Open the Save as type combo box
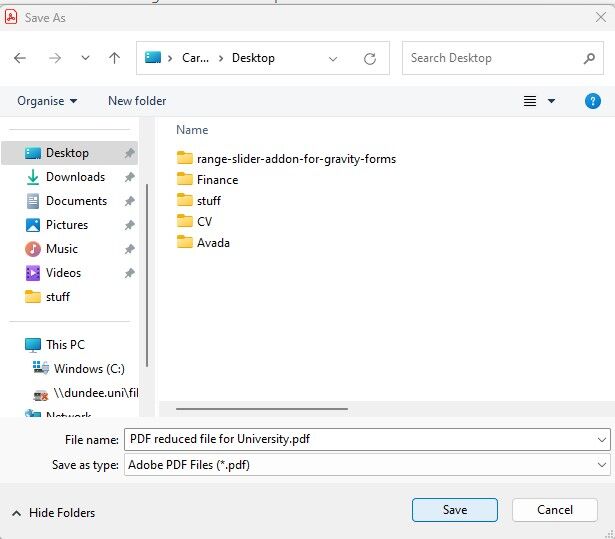This screenshot has height=539, width=615. tap(367, 464)
